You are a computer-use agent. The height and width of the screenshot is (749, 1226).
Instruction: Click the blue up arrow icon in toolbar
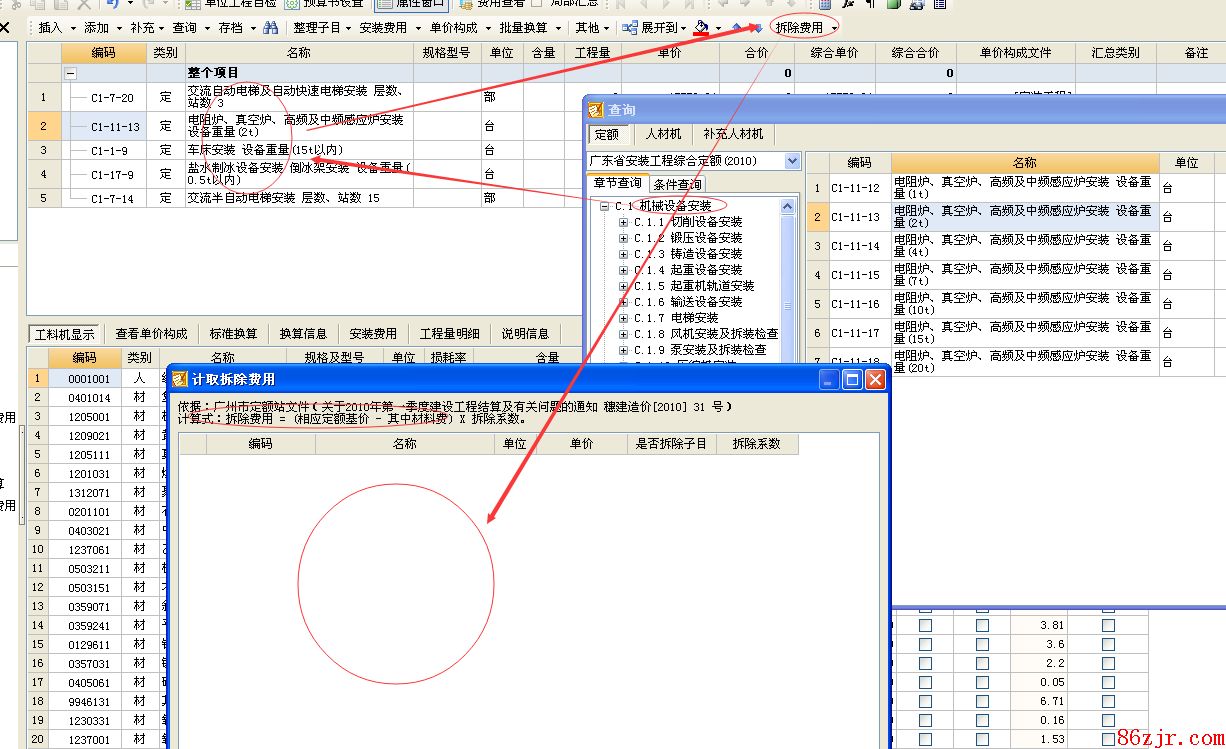737,28
